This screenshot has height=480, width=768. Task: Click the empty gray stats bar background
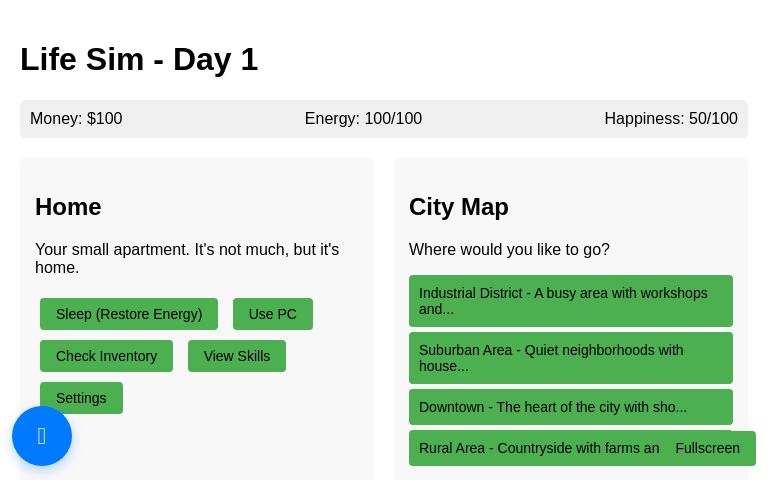click(x=213, y=119)
